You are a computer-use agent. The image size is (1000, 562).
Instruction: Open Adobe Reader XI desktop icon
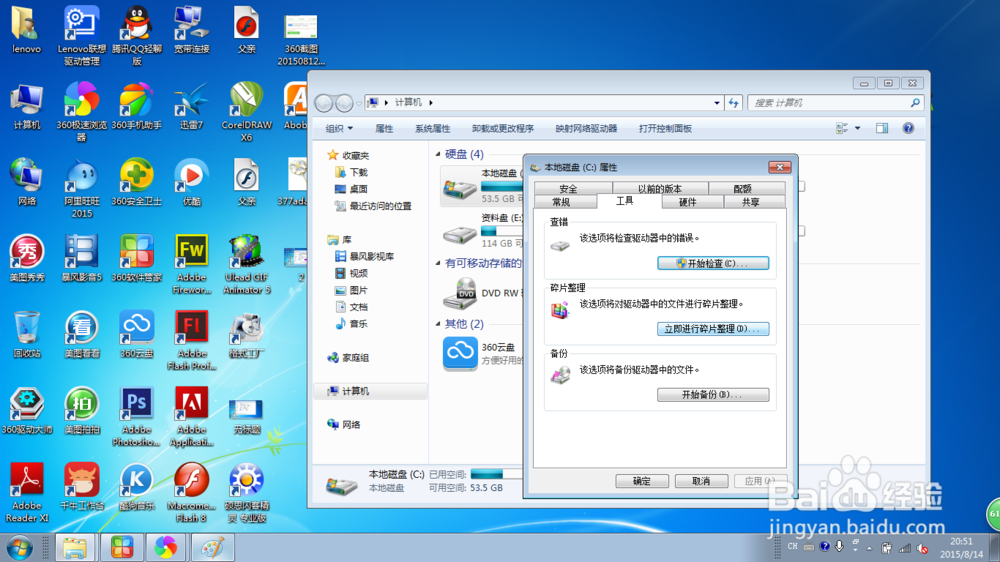[27, 492]
